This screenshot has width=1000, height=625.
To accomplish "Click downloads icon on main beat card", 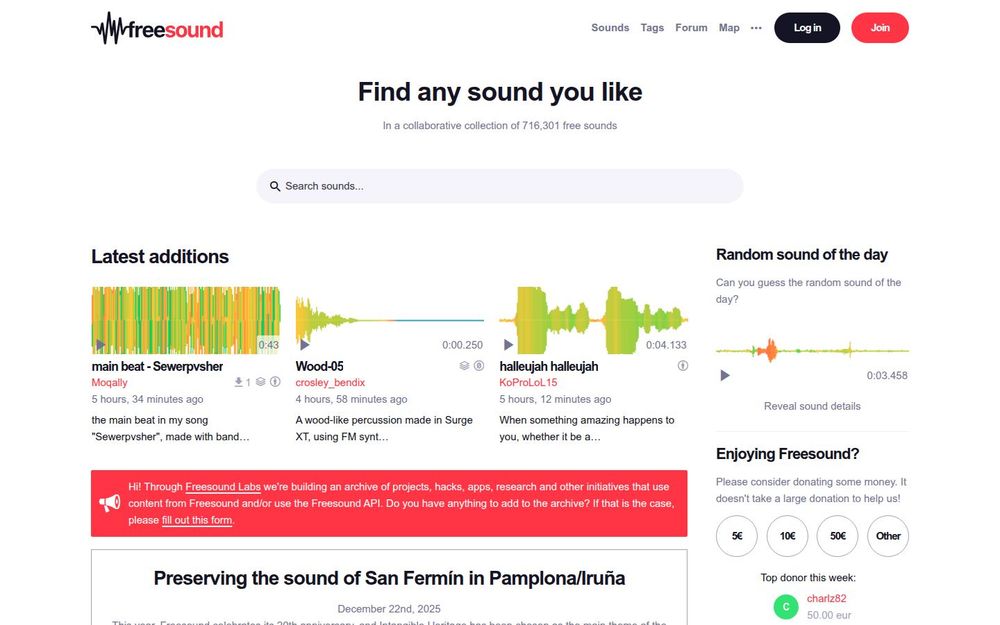I will (x=239, y=382).
